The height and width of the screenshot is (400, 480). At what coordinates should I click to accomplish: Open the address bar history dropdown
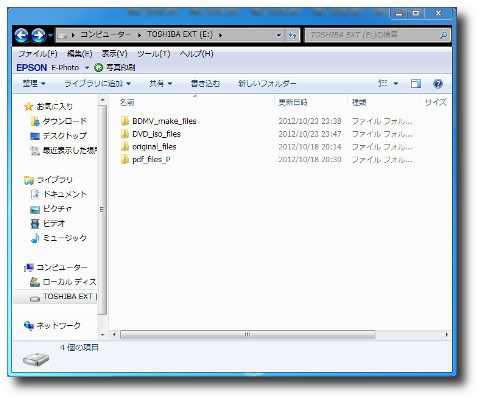pyautogui.click(x=279, y=35)
